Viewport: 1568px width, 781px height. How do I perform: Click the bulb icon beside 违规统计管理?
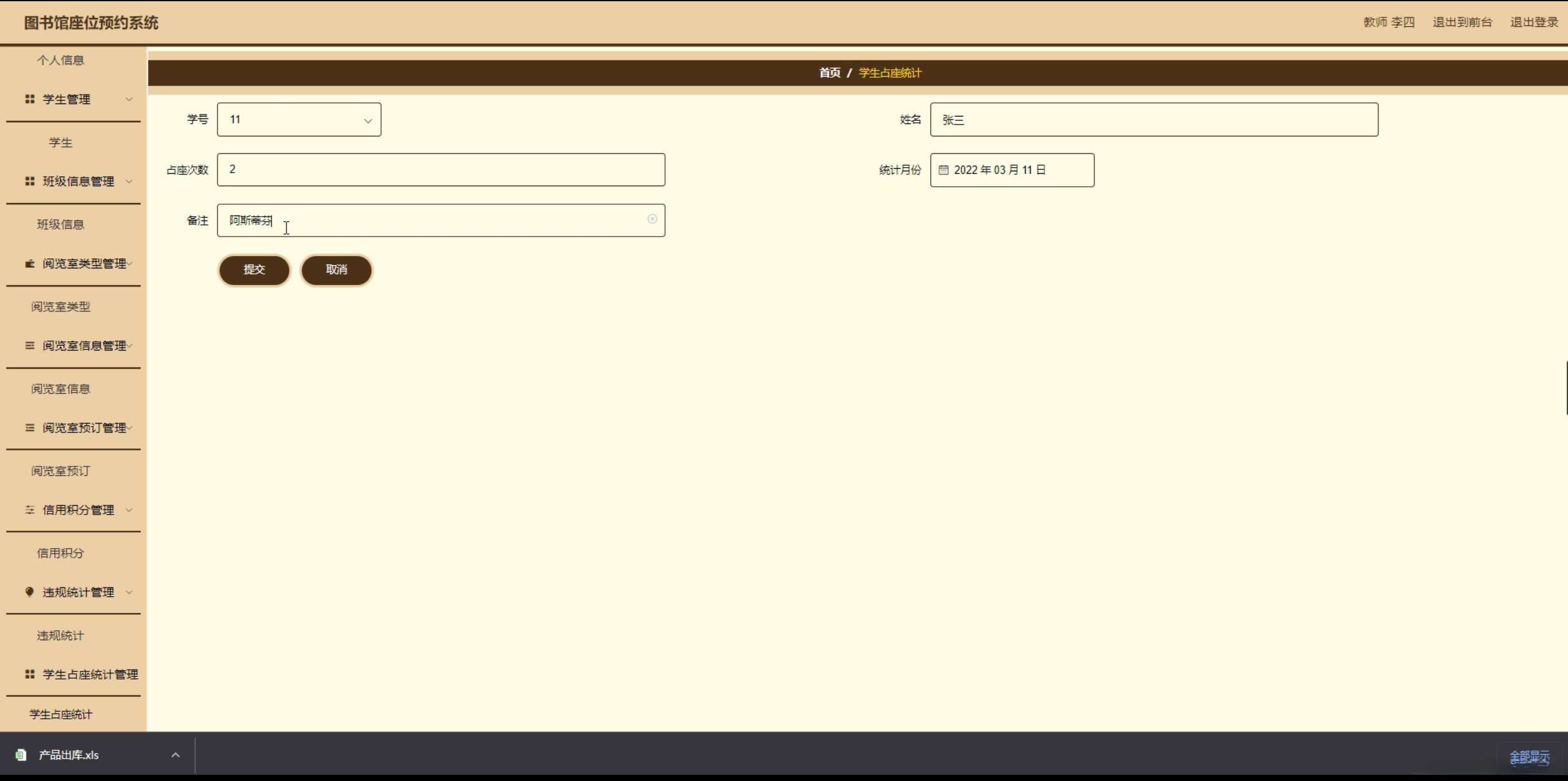coord(29,592)
